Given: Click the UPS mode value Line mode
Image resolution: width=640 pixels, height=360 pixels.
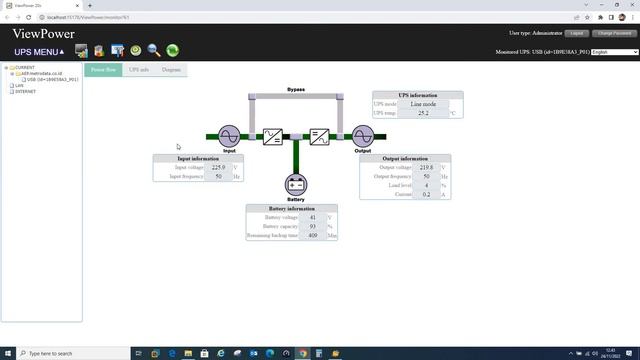Looking at the screenshot, I should pyautogui.click(x=423, y=104).
